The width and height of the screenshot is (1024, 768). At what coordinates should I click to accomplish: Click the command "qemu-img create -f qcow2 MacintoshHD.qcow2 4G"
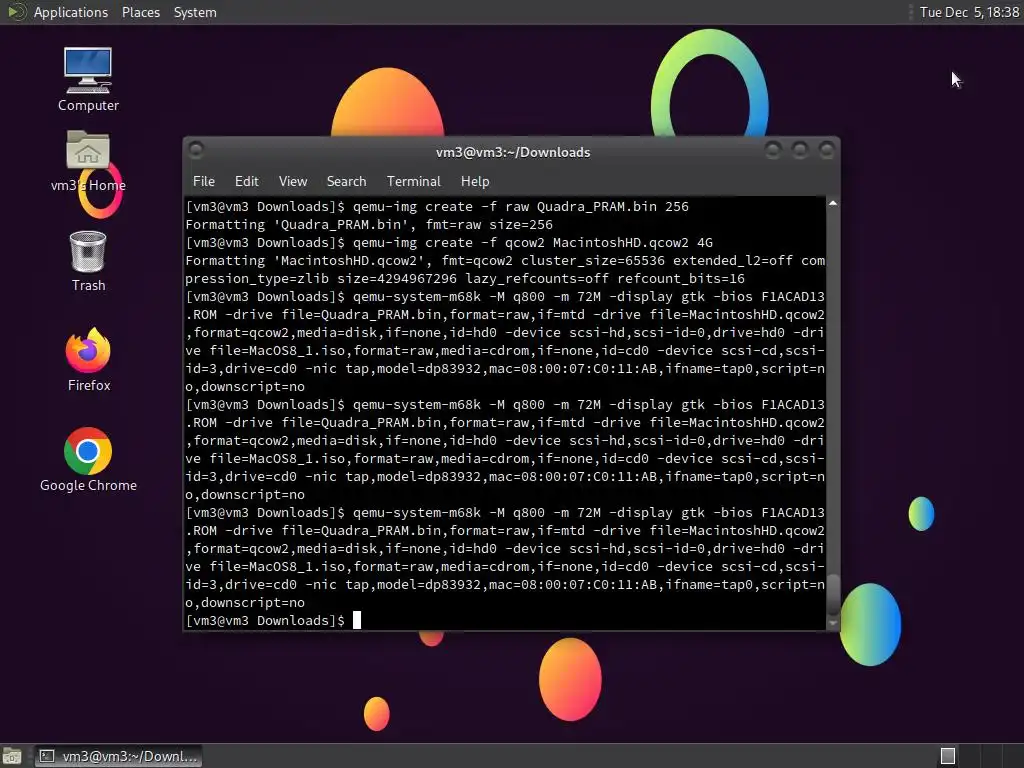(533, 242)
